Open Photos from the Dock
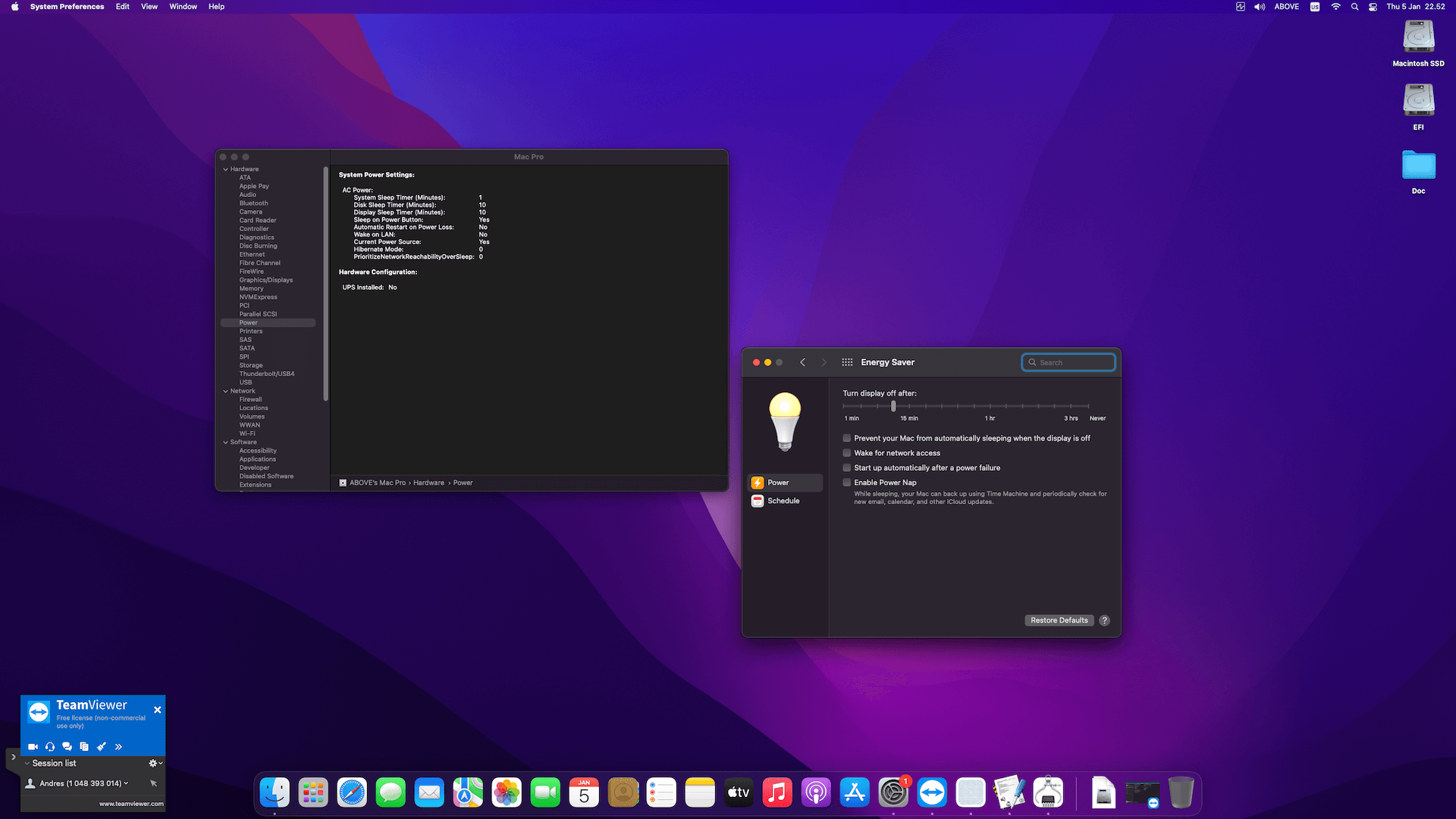Viewport: 1456px width, 819px height. click(507, 793)
